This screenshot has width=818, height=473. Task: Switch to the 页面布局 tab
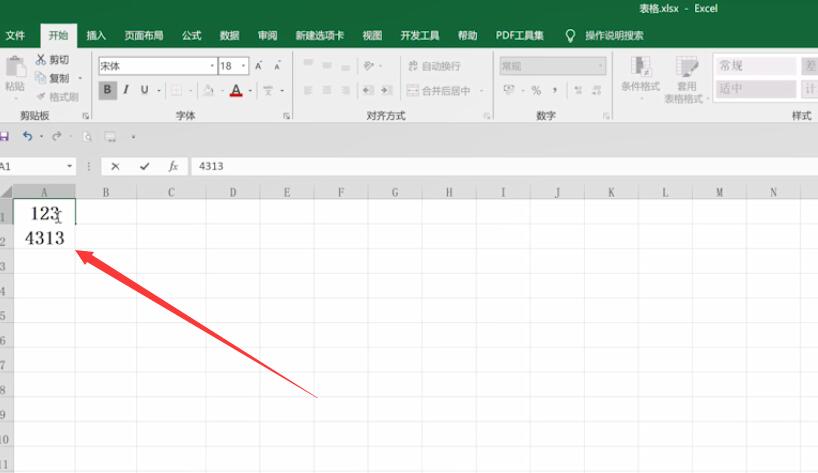coord(143,35)
